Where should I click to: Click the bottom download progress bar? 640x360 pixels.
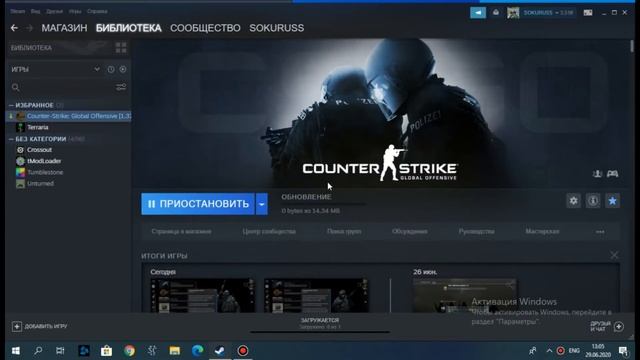pyautogui.click(x=320, y=332)
